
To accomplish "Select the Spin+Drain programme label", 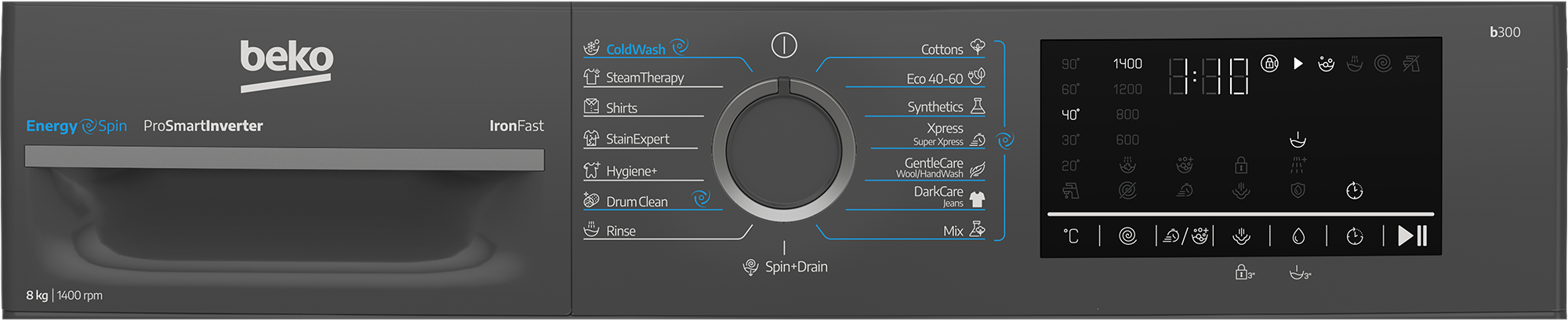I will tap(796, 267).
